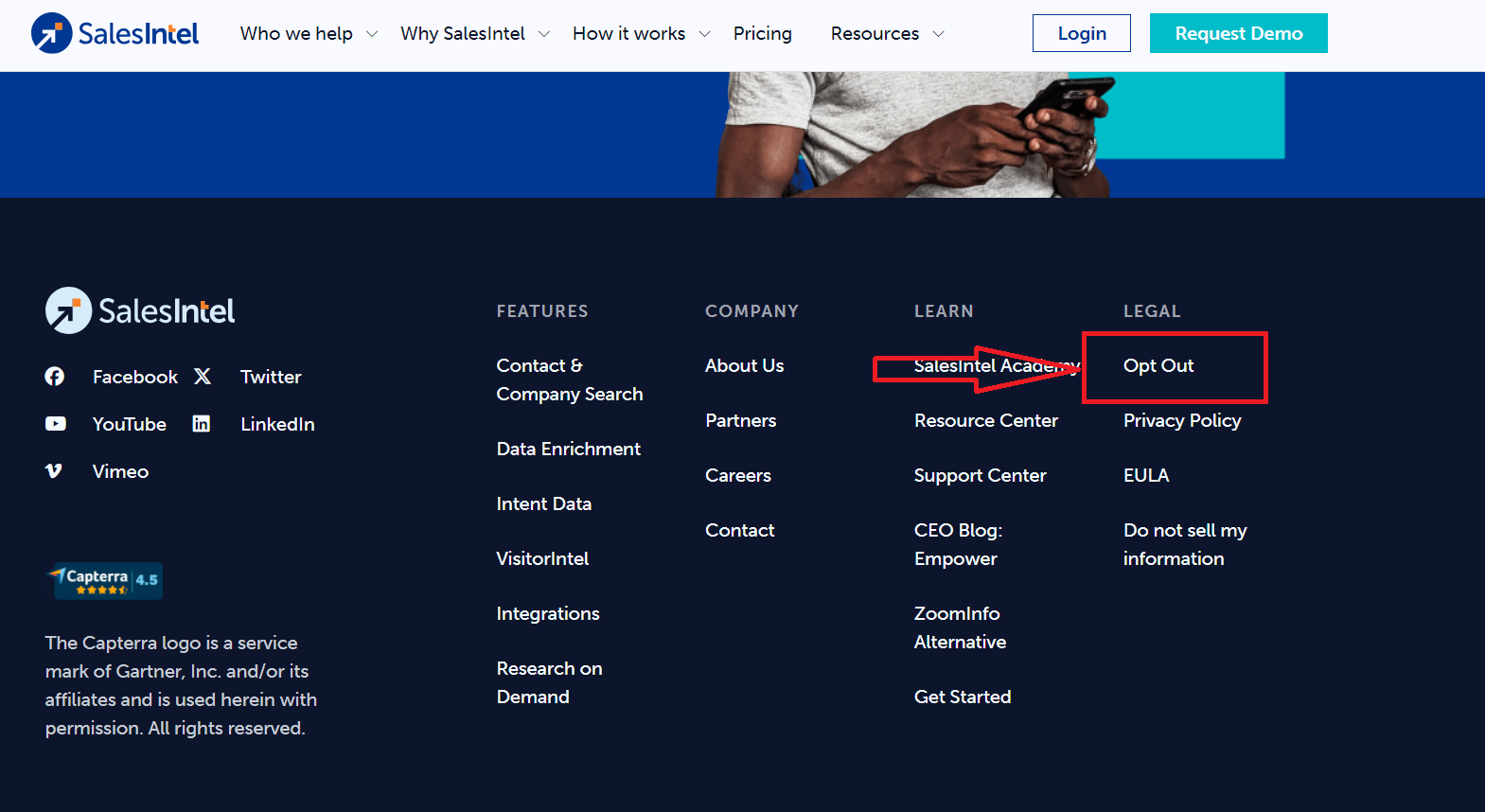Screen dimensions: 1485x812
Task: Open the How it works menu
Action: pyautogui.click(x=628, y=33)
